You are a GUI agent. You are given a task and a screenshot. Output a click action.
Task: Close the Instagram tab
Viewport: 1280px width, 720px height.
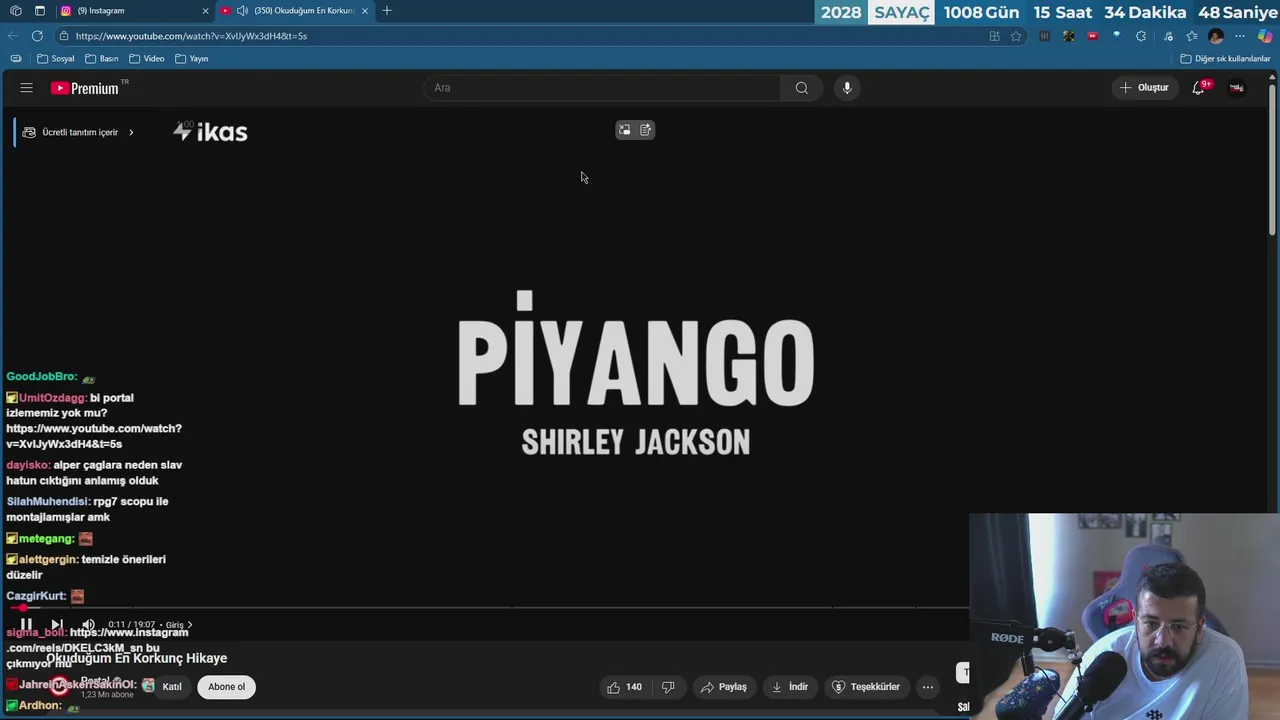[x=205, y=11]
